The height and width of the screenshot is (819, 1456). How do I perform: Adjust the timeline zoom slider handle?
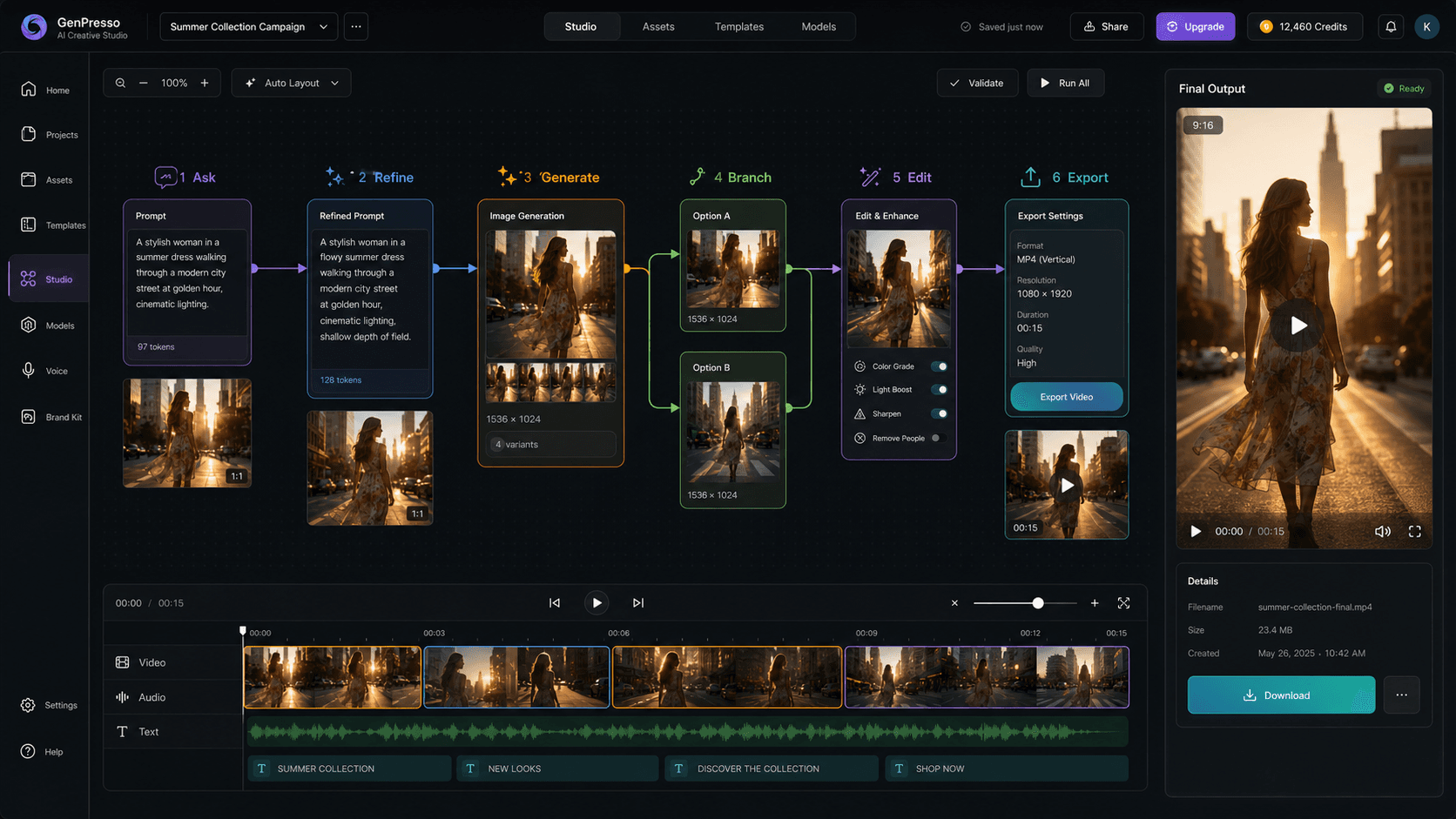click(x=1038, y=602)
